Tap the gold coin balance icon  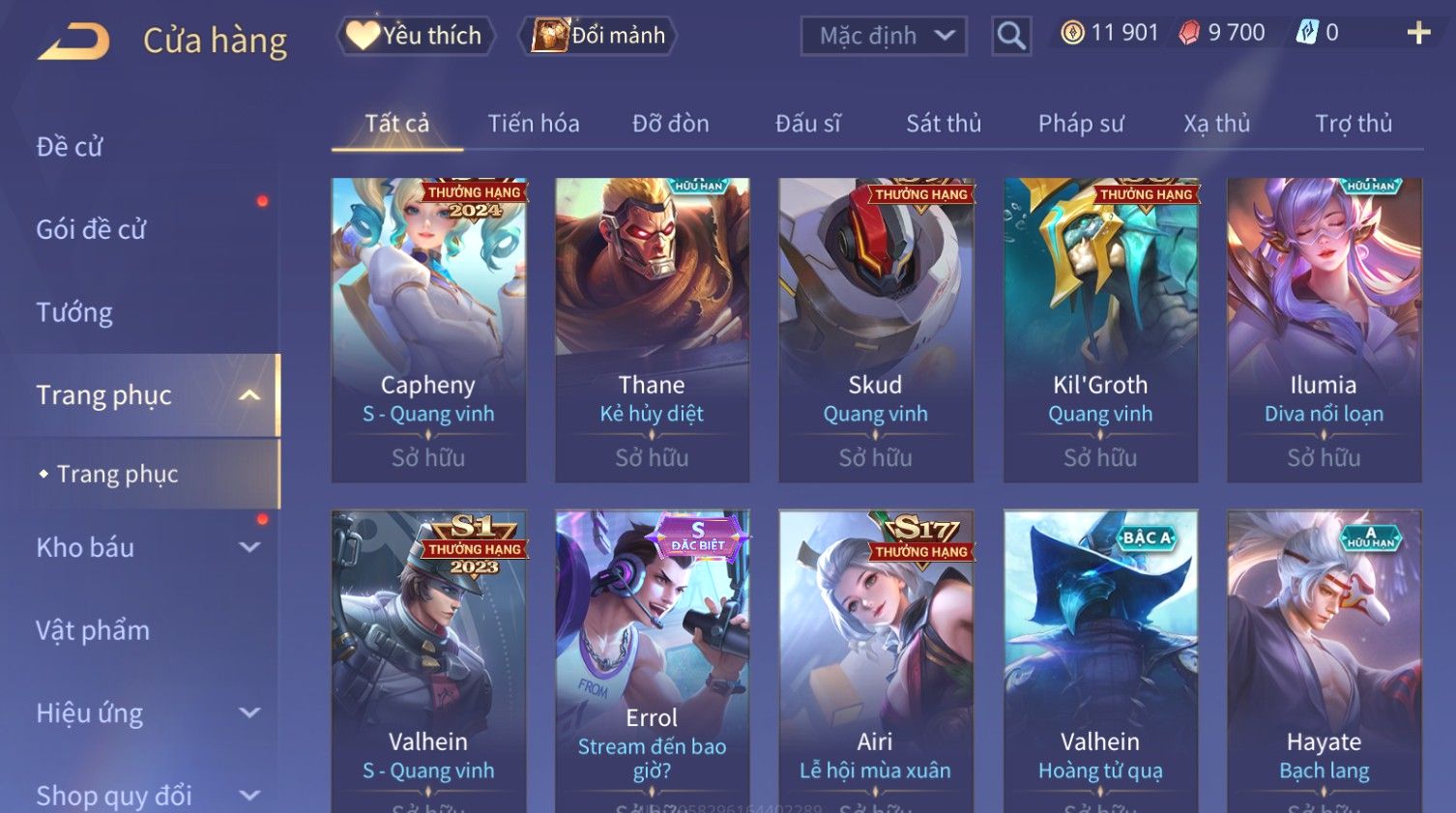coord(1072,33)
